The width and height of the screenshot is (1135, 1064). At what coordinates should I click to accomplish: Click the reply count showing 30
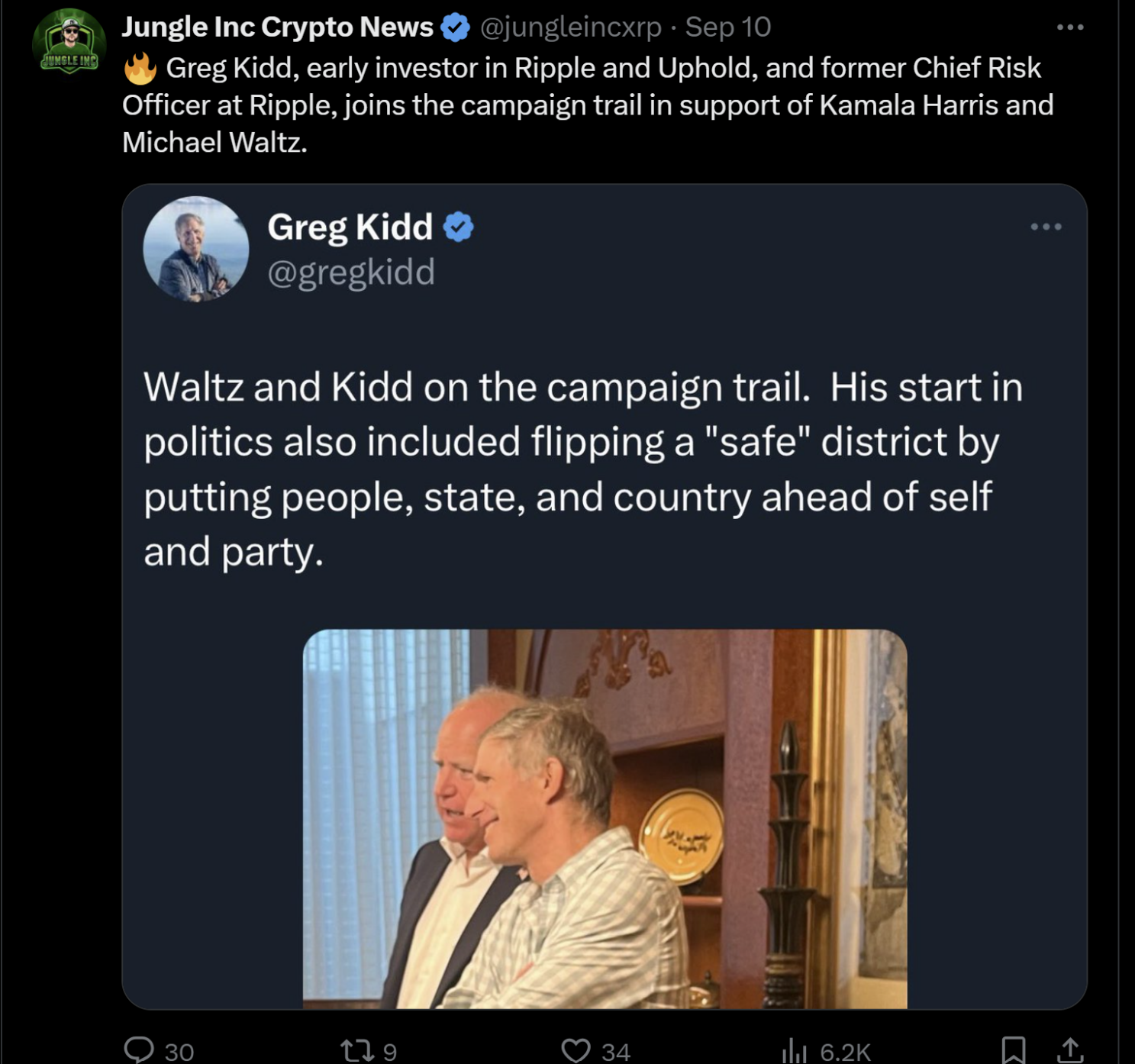click(178, 1052)
